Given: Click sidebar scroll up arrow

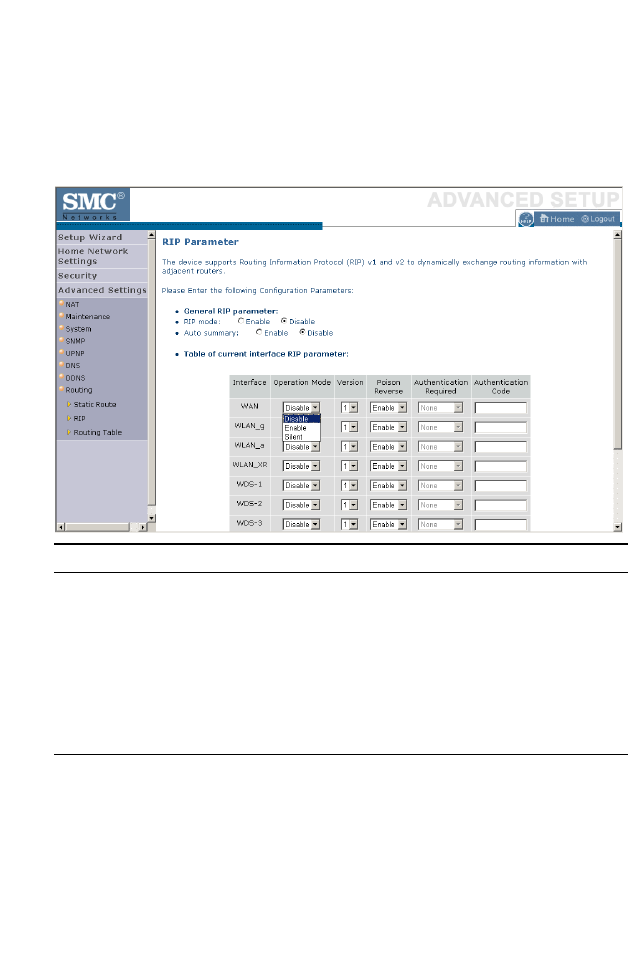Looking at the screenshot, I should [x=151, y=236].
